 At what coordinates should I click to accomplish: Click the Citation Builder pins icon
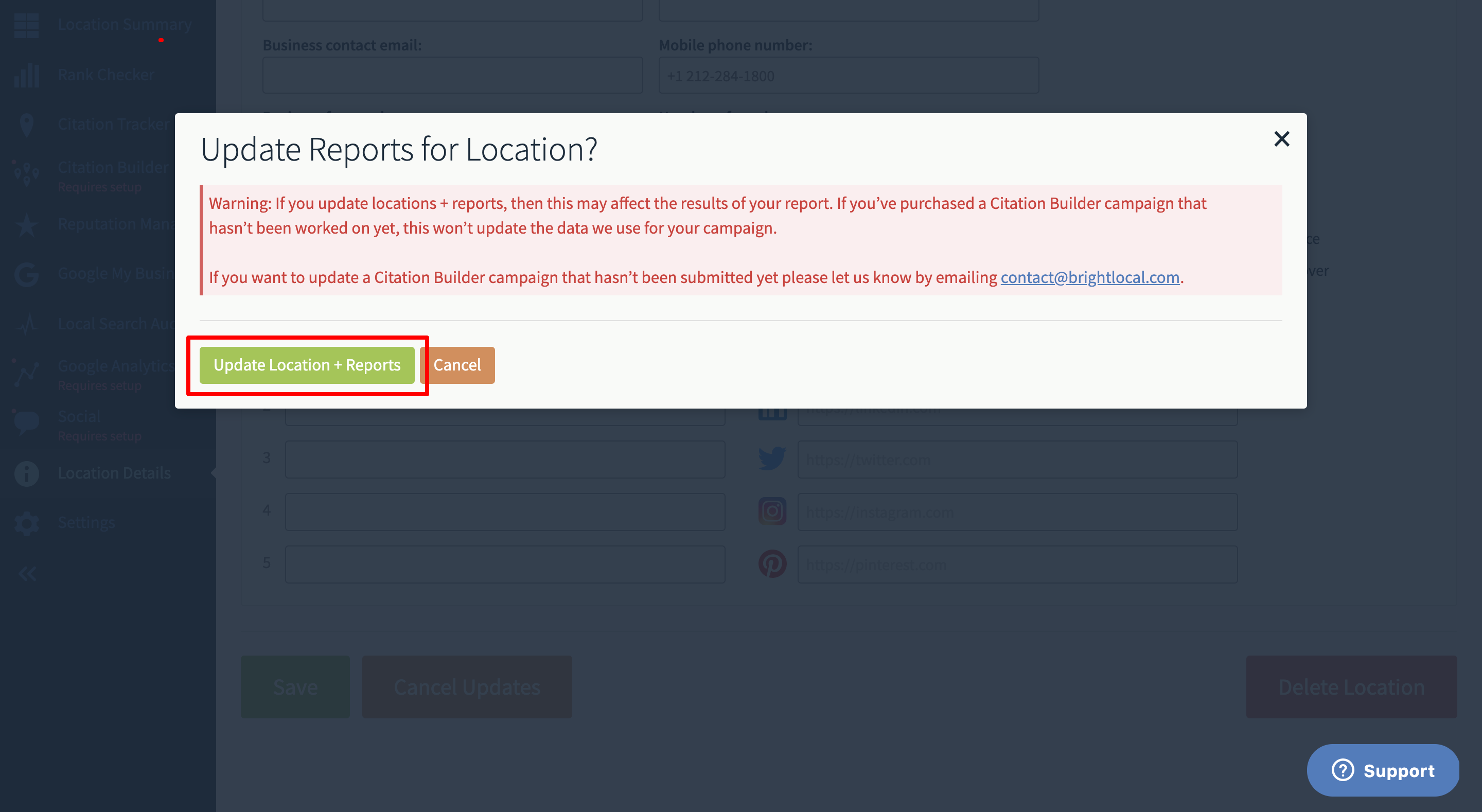[26, 173]
